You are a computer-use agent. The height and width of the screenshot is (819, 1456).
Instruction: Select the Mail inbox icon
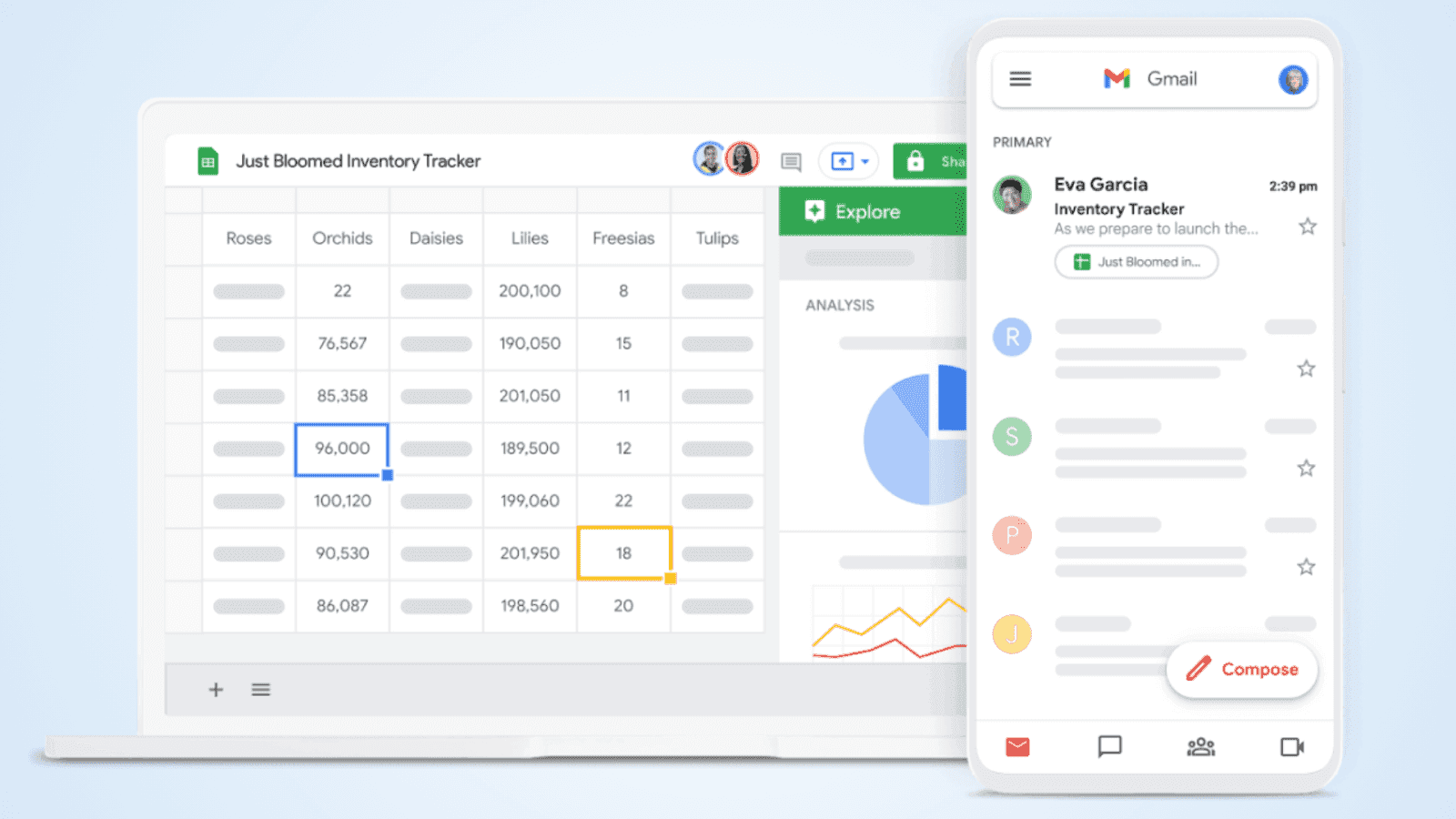[x=1019, y=747]
